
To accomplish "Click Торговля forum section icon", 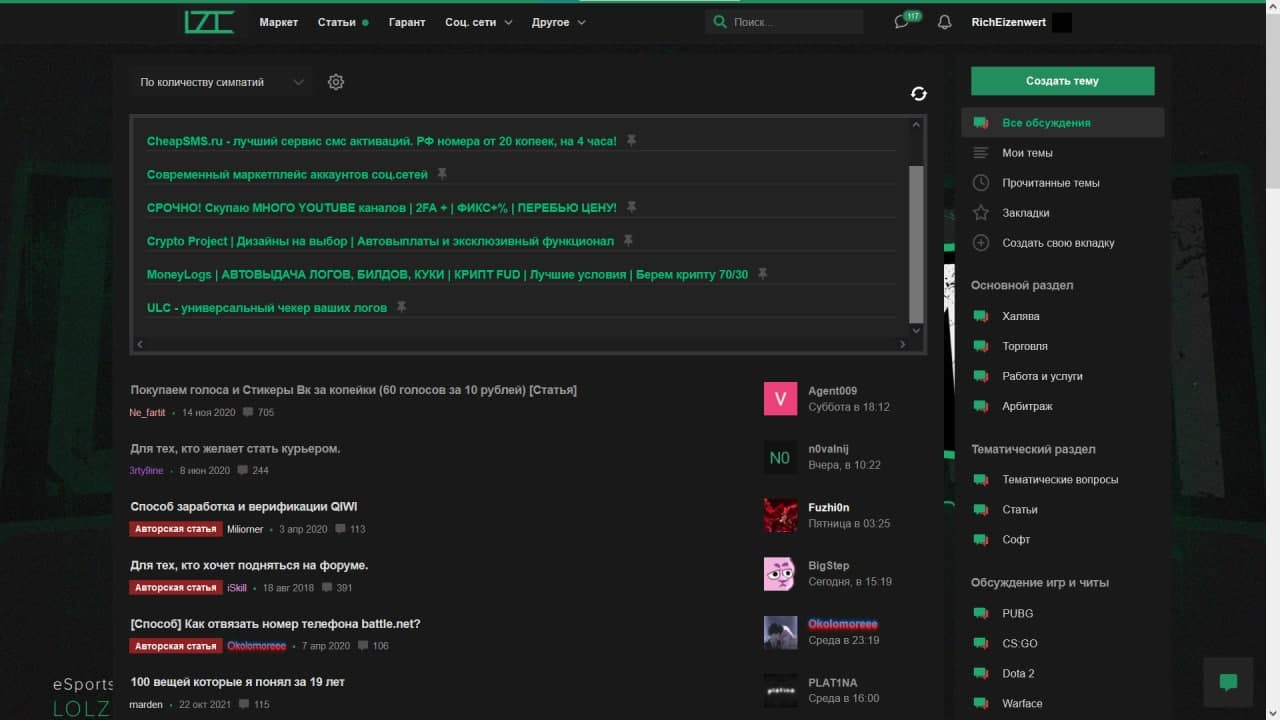I will coord(981,346).
